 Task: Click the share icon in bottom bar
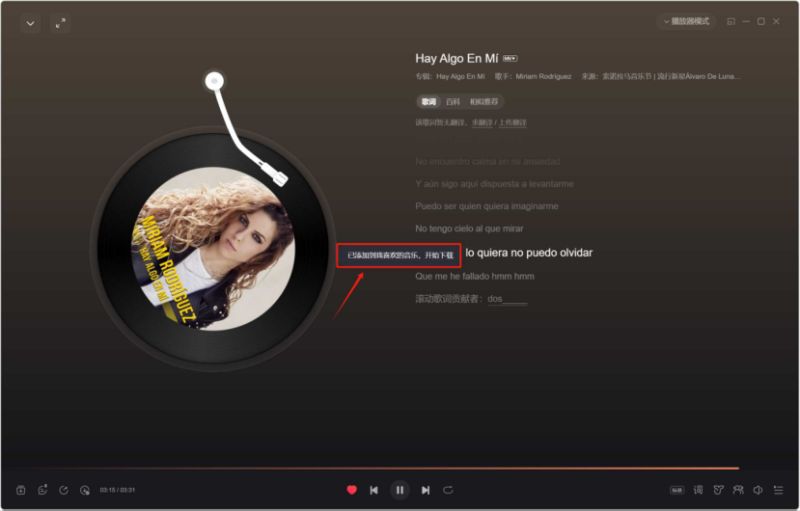pos(64,490)
